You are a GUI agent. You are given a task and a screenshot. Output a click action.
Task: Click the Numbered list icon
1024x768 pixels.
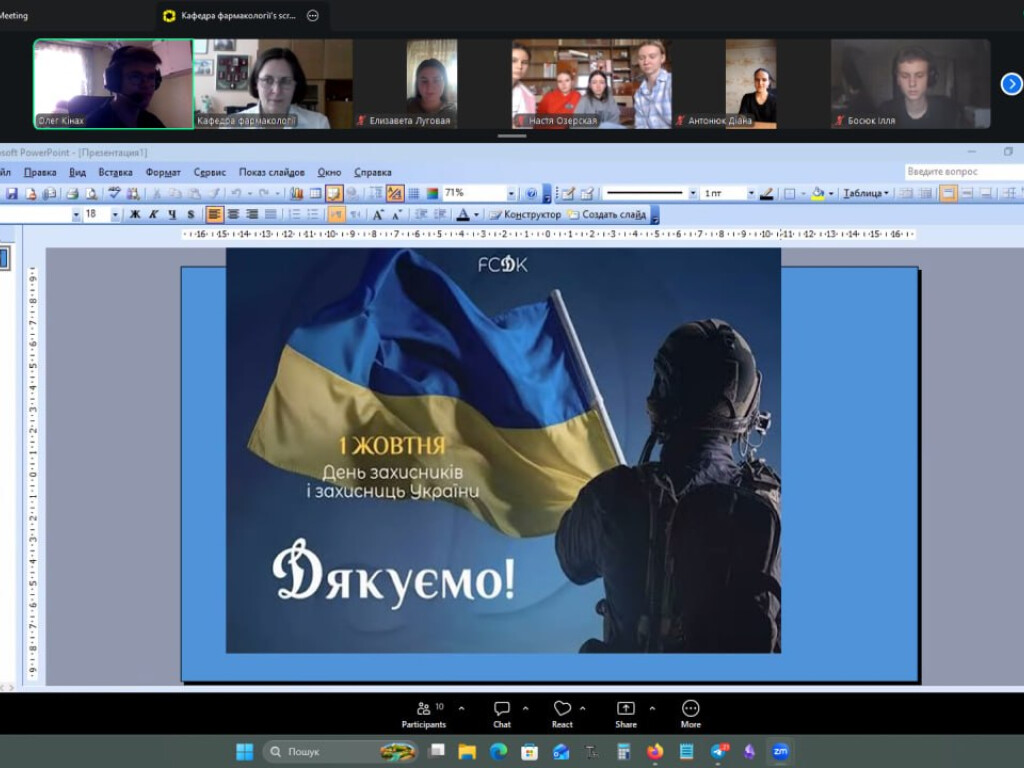295,215
